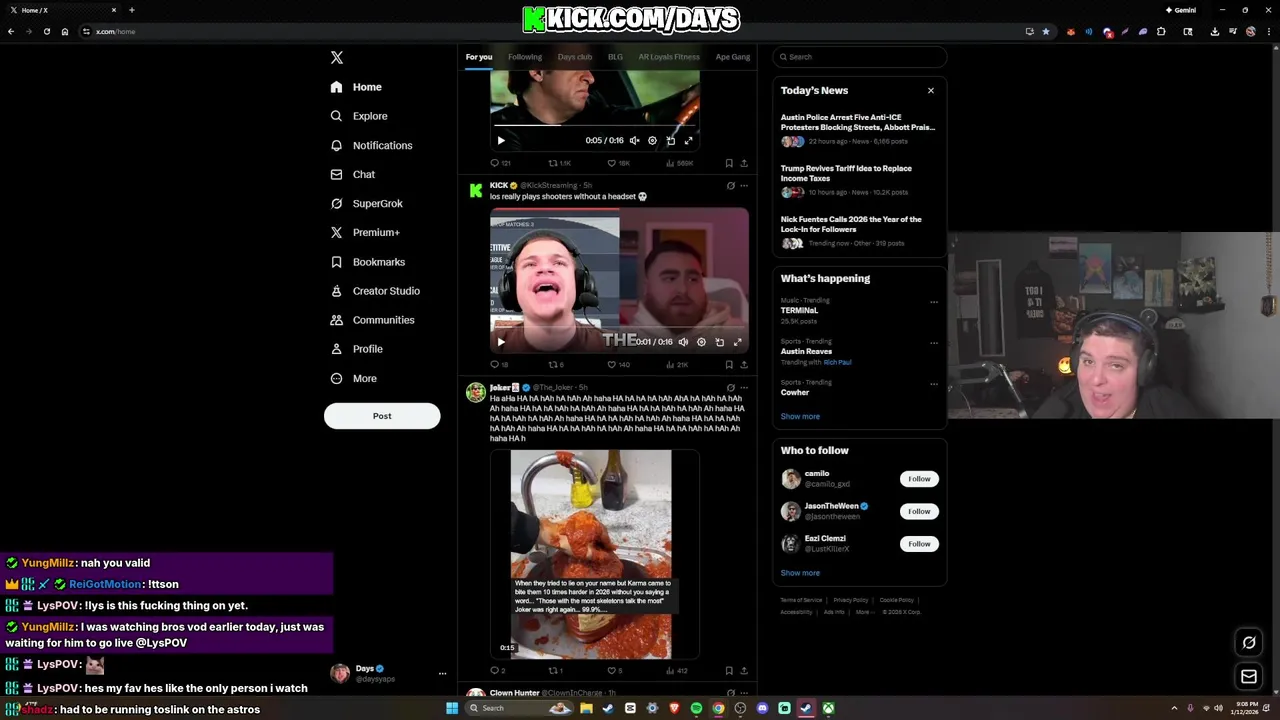
Task: Like the top post with 18K likes
Action: click(619, 163)
